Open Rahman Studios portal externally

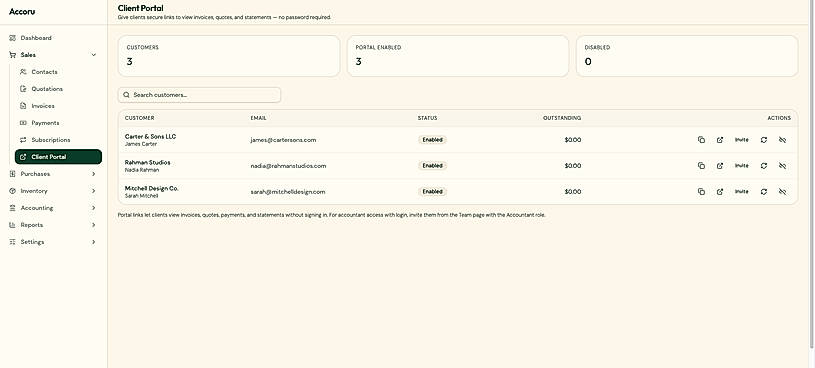coord(720,166)
